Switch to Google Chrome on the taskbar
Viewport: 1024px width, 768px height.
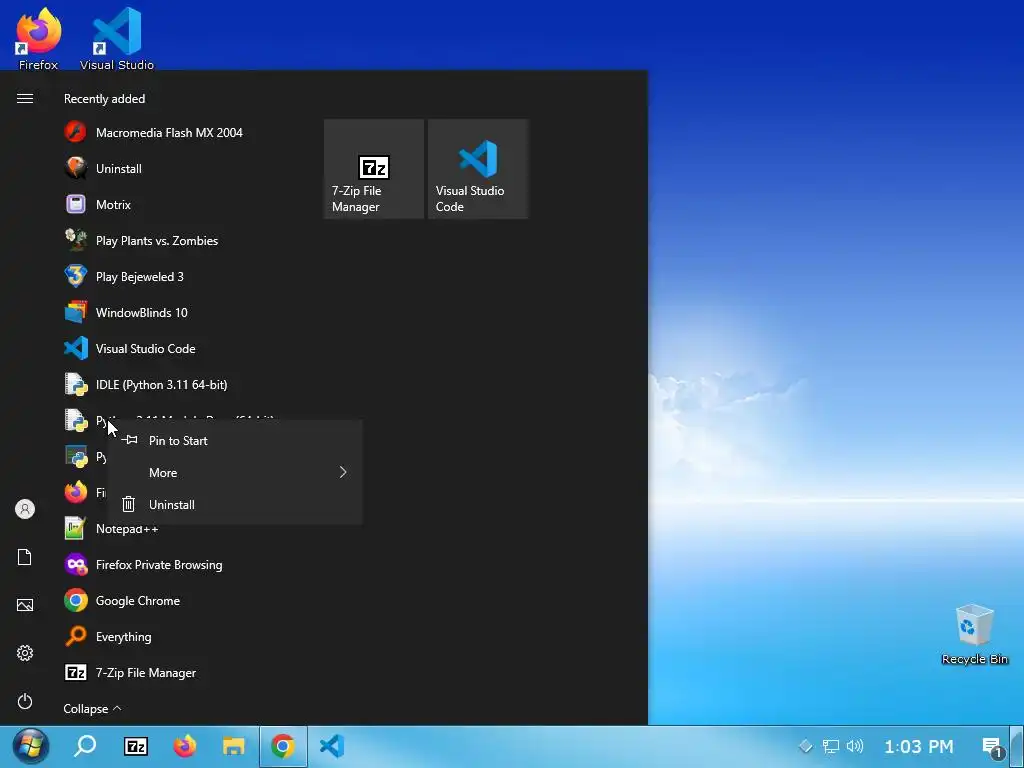point(283,746)
